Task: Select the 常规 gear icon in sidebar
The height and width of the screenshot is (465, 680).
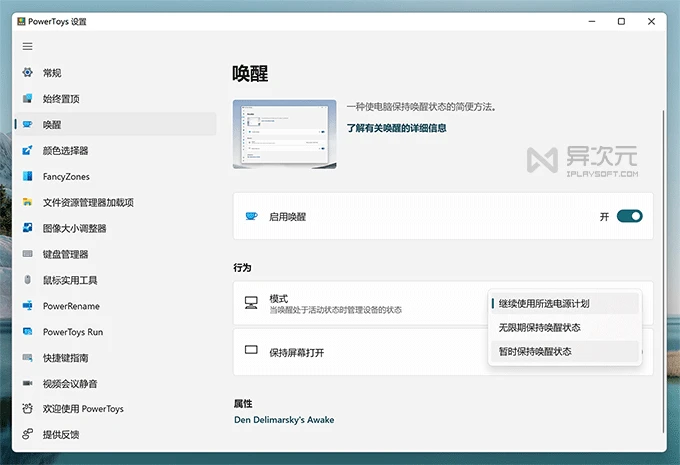Action: [28, 73]
